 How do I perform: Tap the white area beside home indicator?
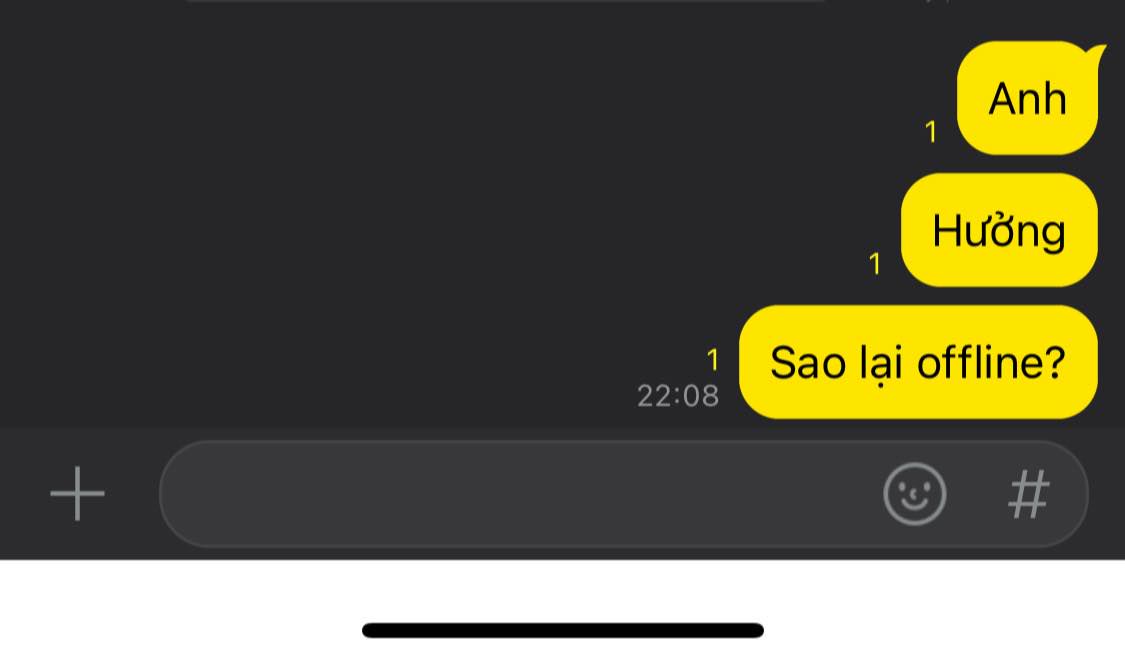click(x=179, y=610)
